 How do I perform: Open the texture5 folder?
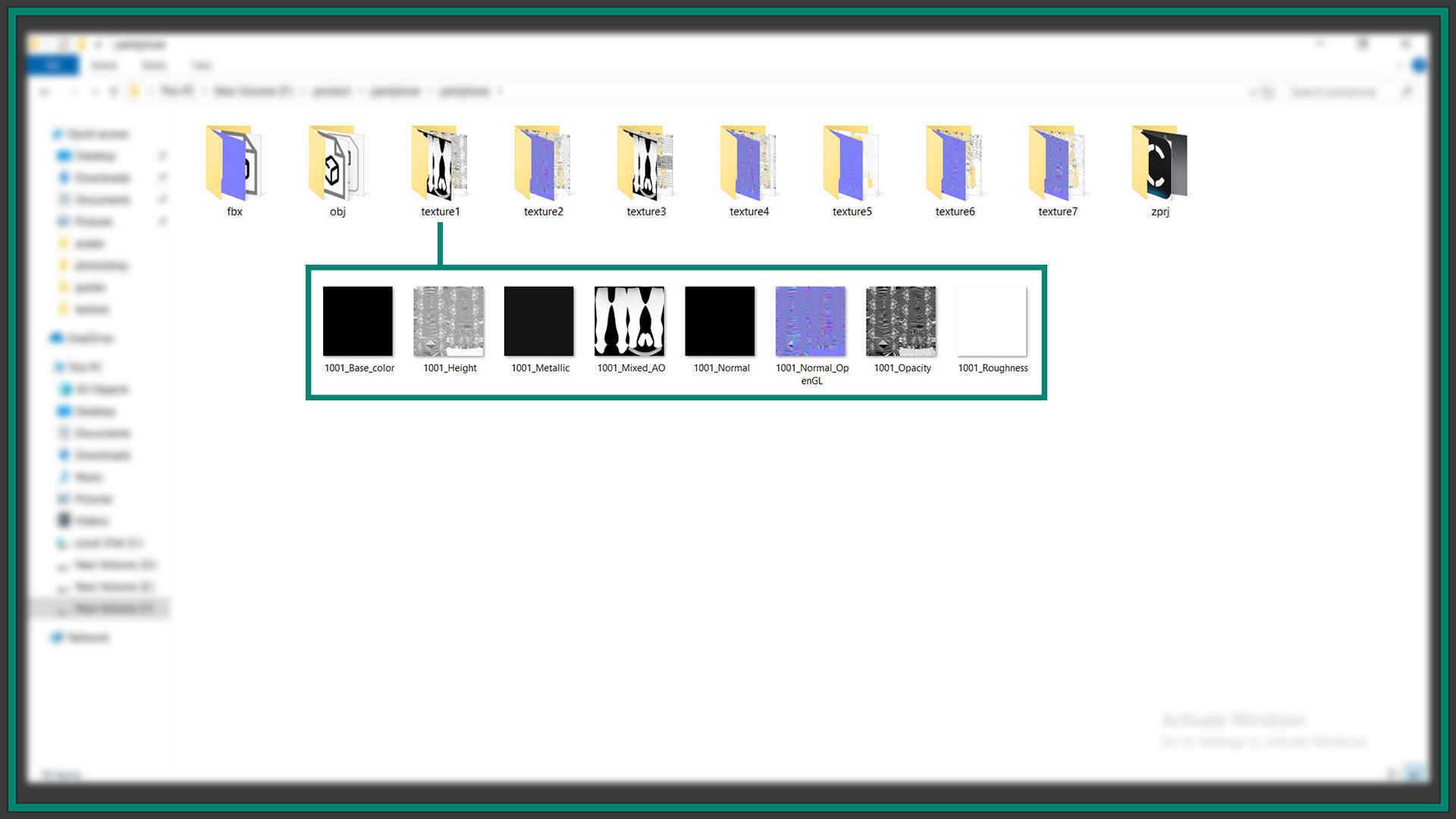pyautogui.click(x=852, y=165)
